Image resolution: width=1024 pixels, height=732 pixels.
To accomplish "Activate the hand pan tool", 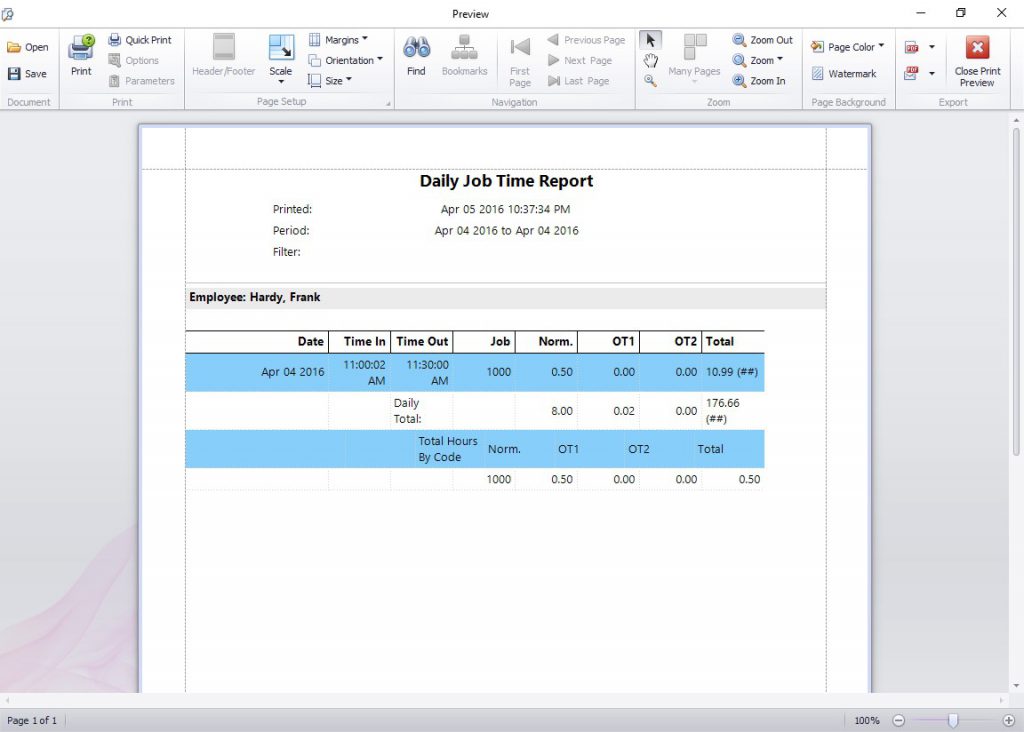I will click(651, 60).
